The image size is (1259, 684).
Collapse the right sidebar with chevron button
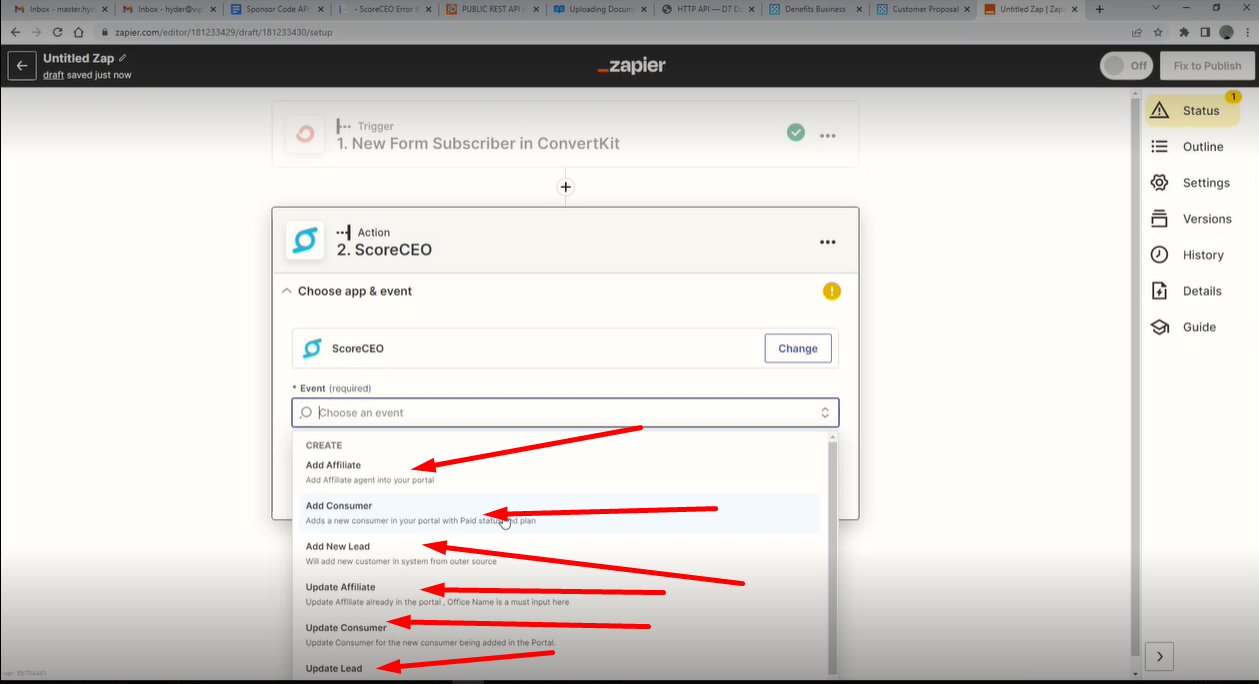point(1159,656)
